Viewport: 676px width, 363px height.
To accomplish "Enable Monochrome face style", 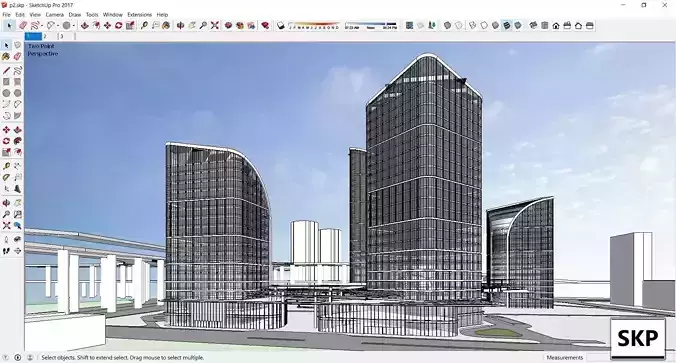I will click(x=518, y=26).
